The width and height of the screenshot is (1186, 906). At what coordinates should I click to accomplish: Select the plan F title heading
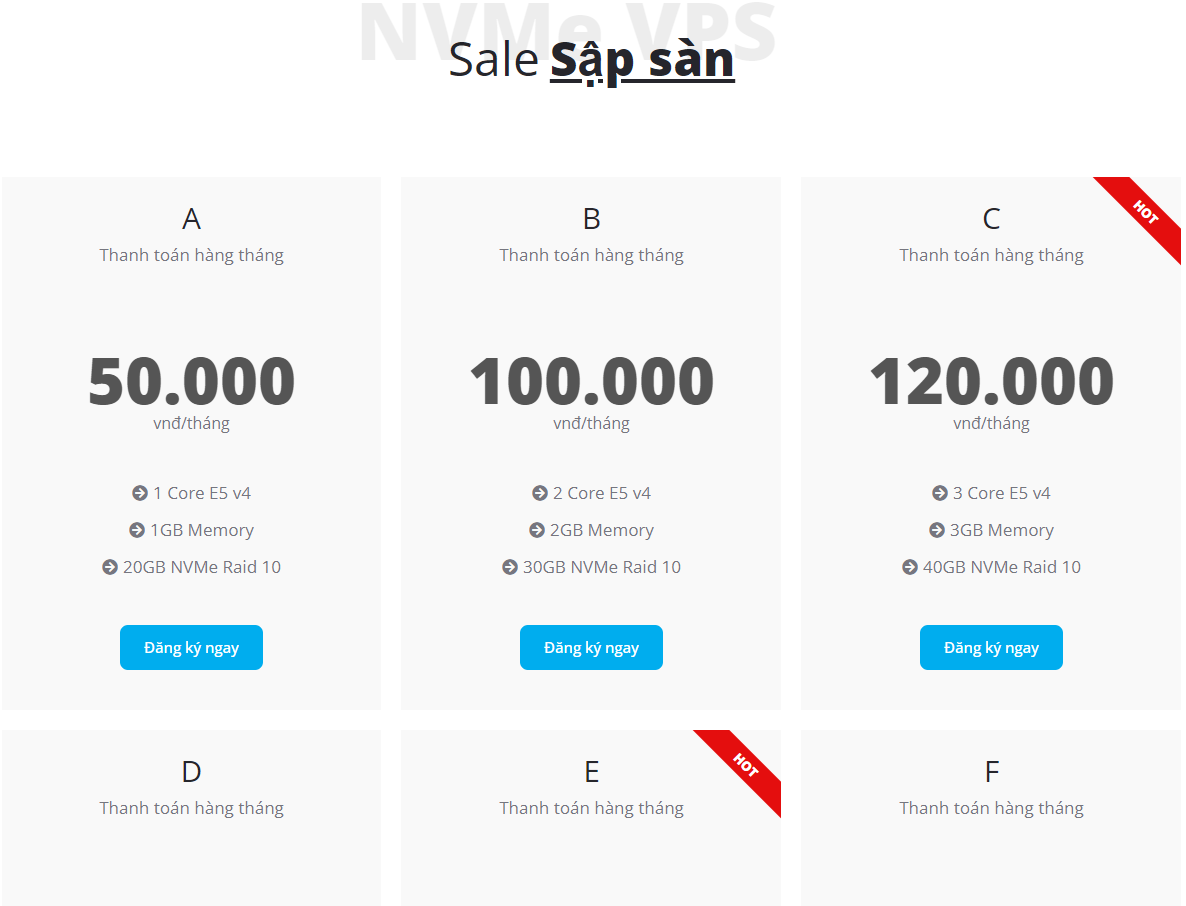(x=991, y=771)
